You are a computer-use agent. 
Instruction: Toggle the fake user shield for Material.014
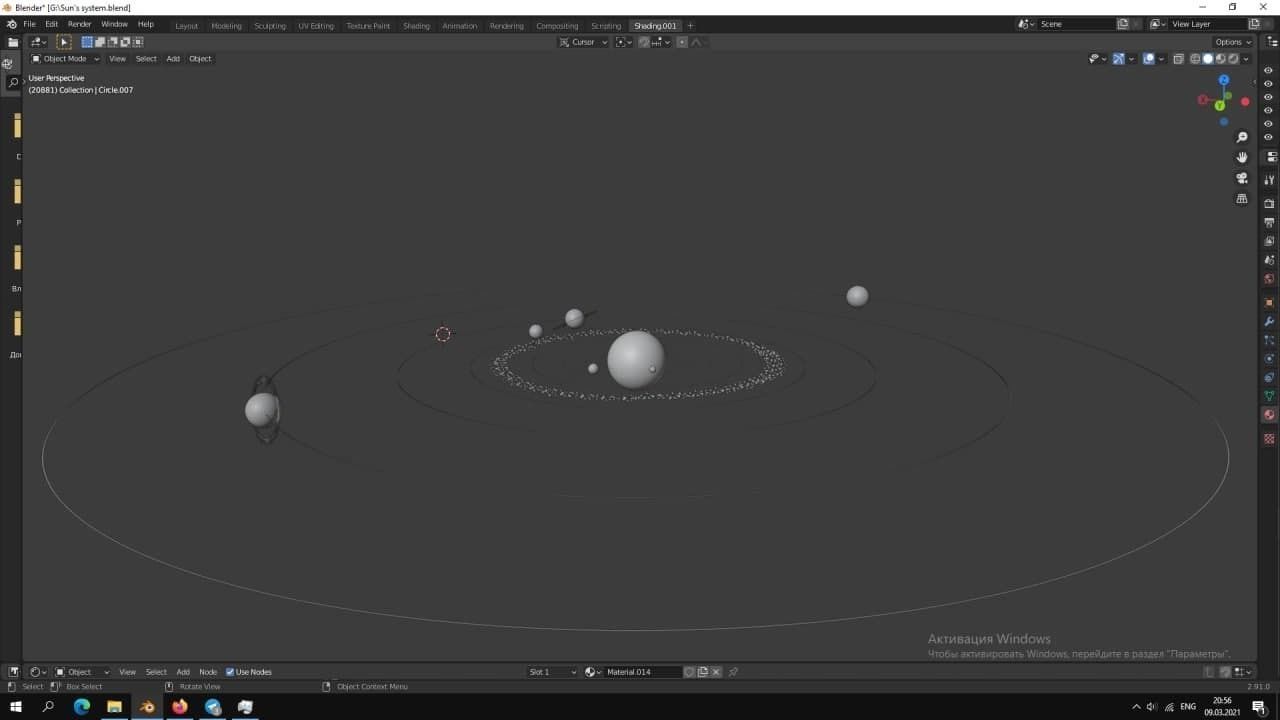[689, 672]
